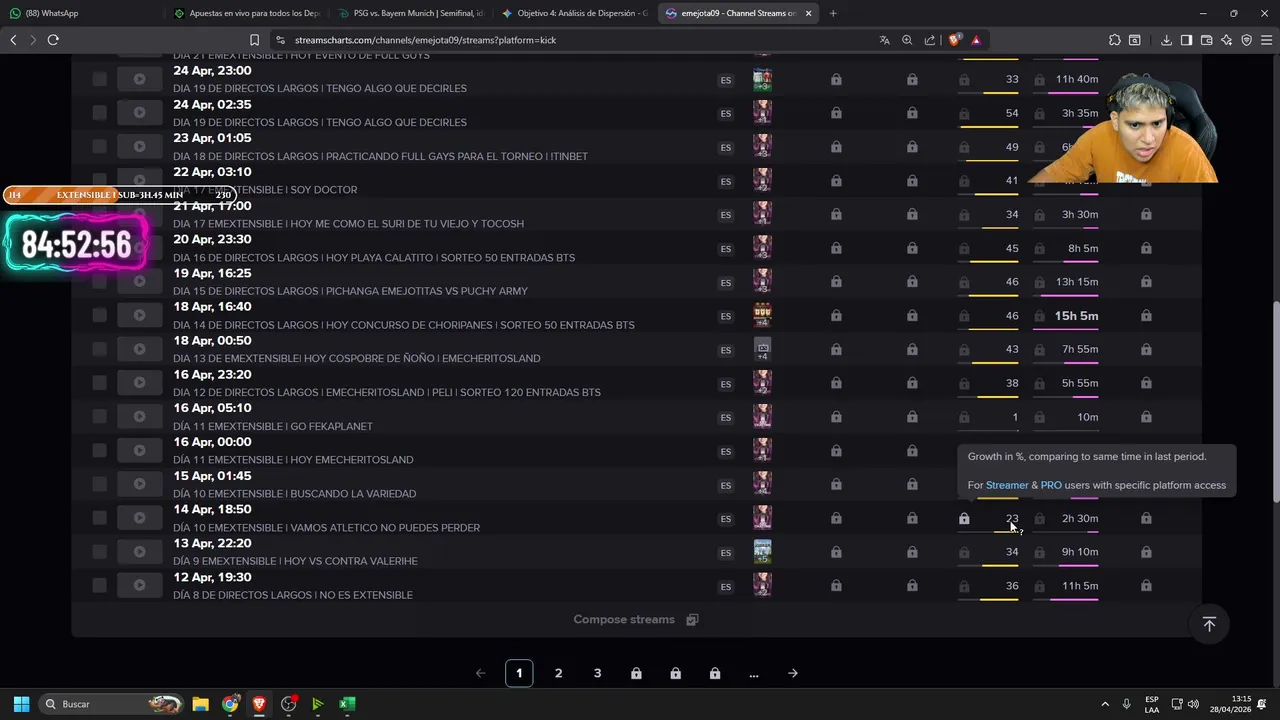Open Excel from the taskbar
The image size is (1280, 720).
click(x=347, y=704)
